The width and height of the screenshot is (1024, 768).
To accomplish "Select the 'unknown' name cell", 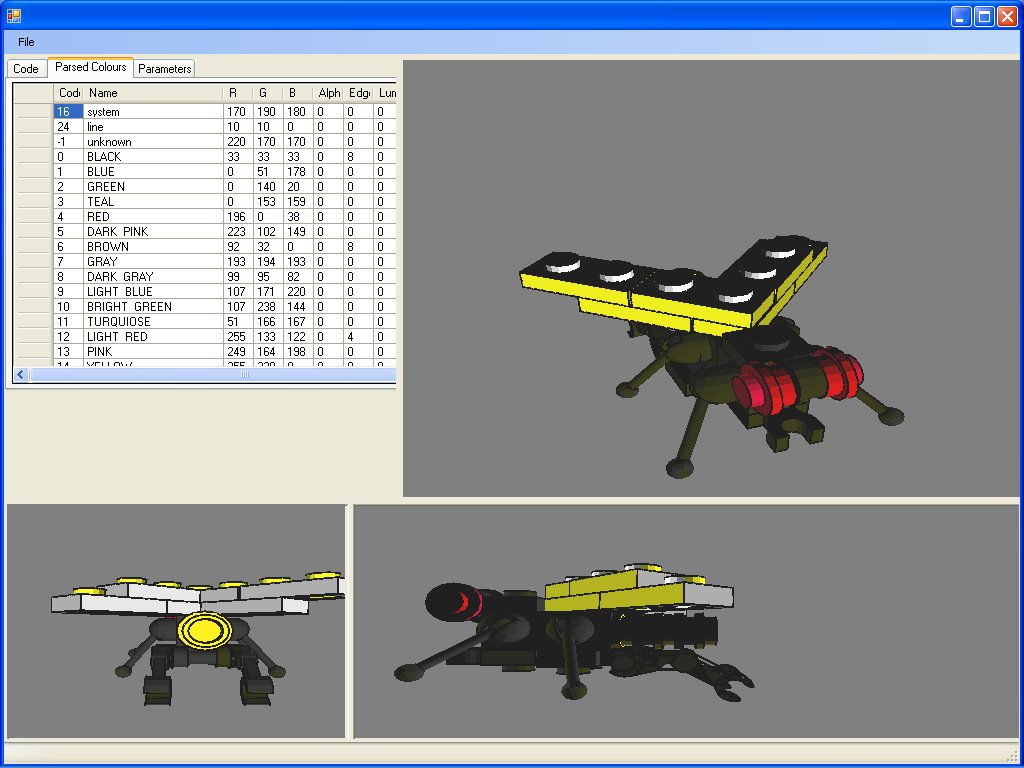I will point(153,142).
